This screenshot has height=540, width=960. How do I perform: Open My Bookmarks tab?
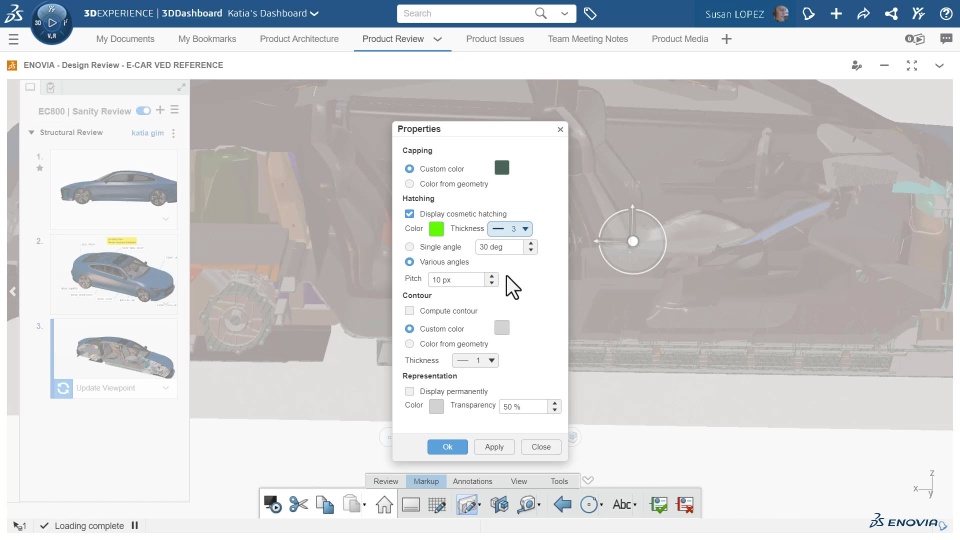coord(207,39)
